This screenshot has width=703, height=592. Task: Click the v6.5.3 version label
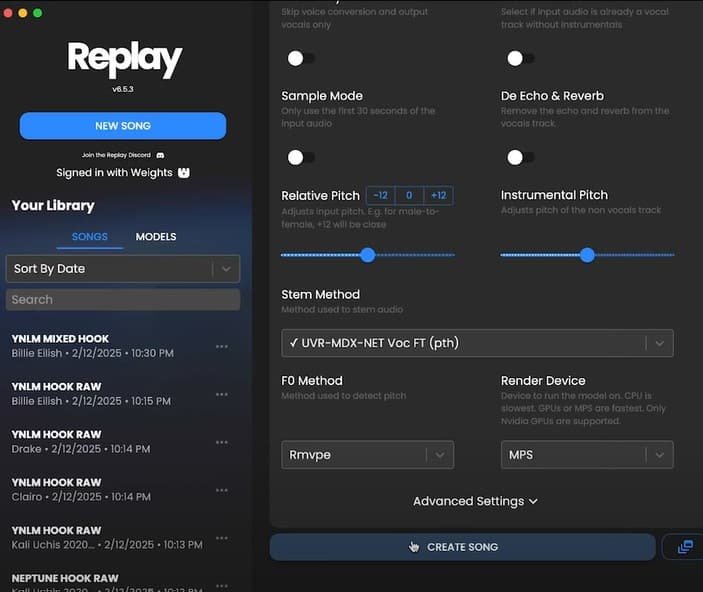(x=123, y=89)
